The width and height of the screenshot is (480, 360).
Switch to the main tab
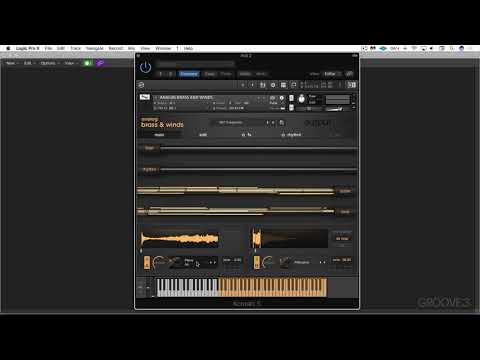[159, 135]
